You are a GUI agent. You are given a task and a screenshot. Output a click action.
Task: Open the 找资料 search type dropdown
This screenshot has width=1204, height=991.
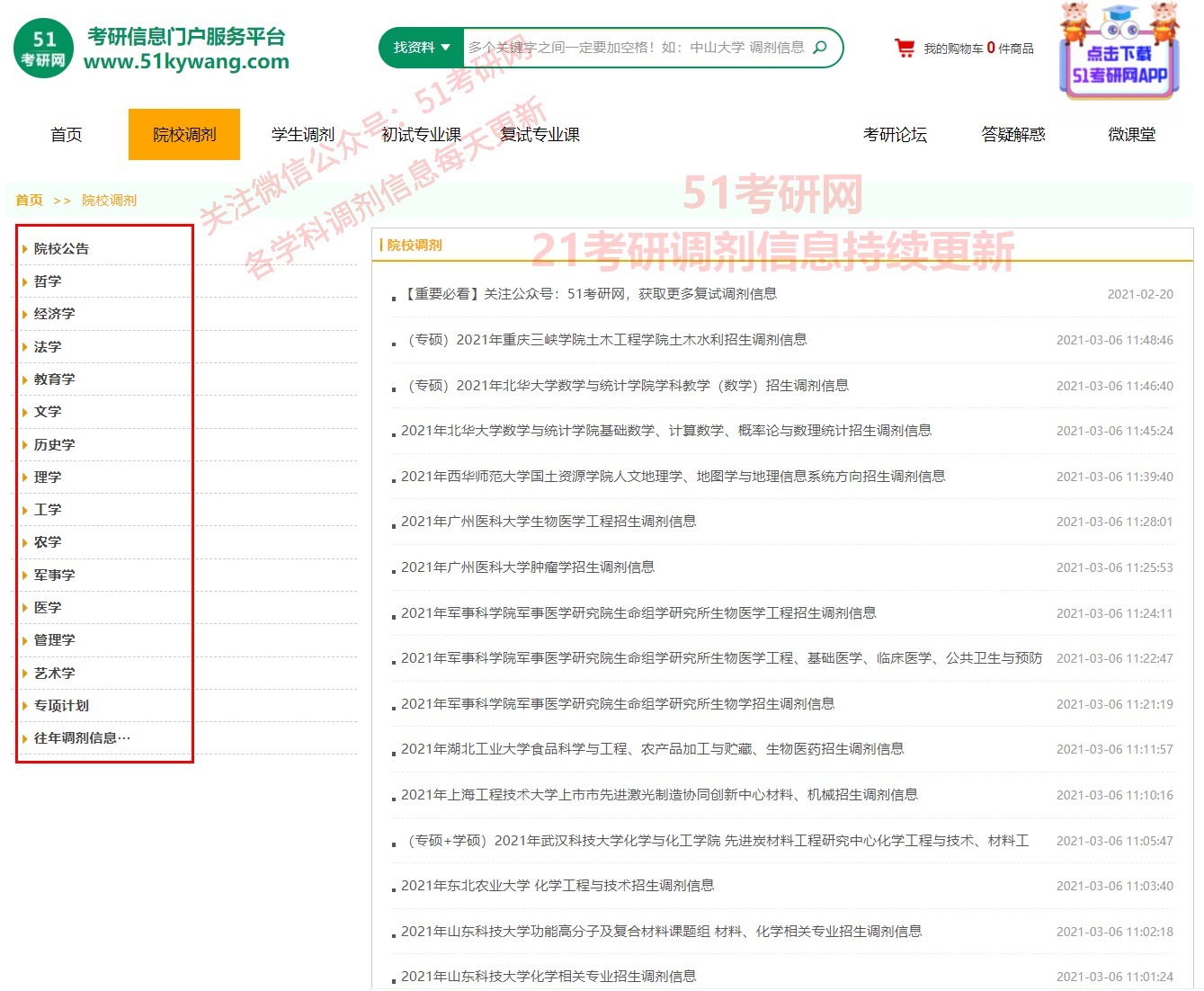[419, 48]
